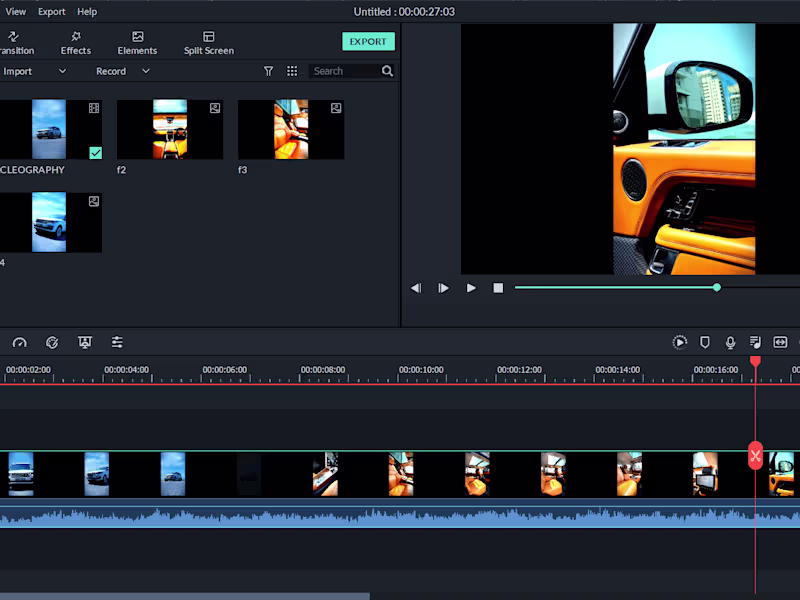Select the f2 clip thumbnail
Screen dimensions: 800x600
pos(170,129)
